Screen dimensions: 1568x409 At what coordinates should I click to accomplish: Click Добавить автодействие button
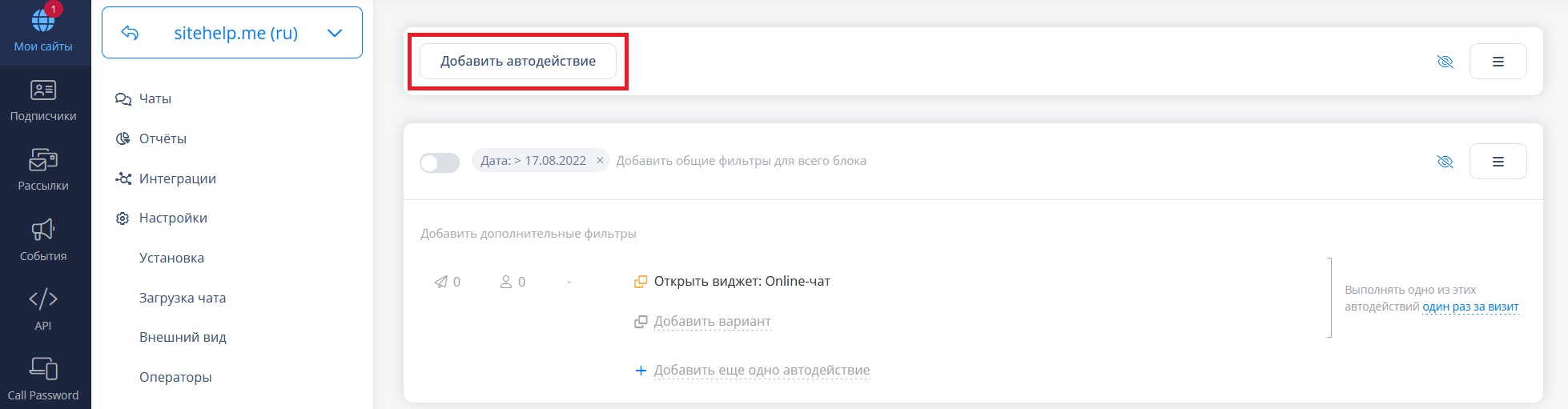tap(517, 62)
